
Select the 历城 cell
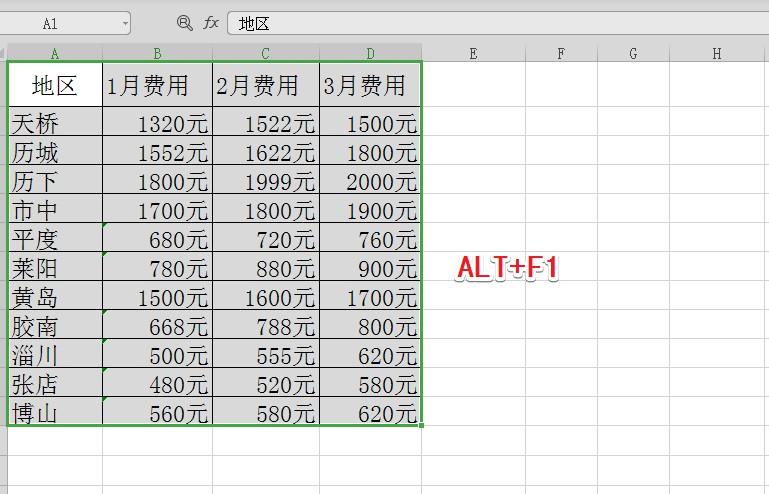55,150
